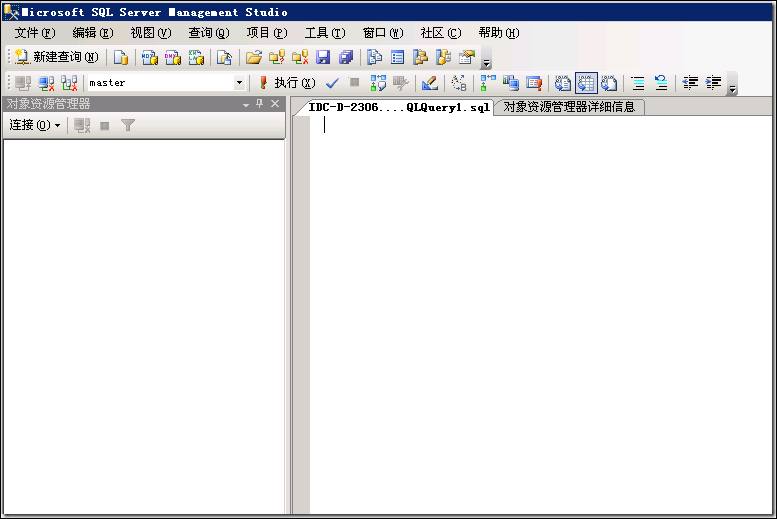The height and width of the screenshot is (519, 777).
Task: Start an Analysis Services MDX Query
Action: [150, 57]
